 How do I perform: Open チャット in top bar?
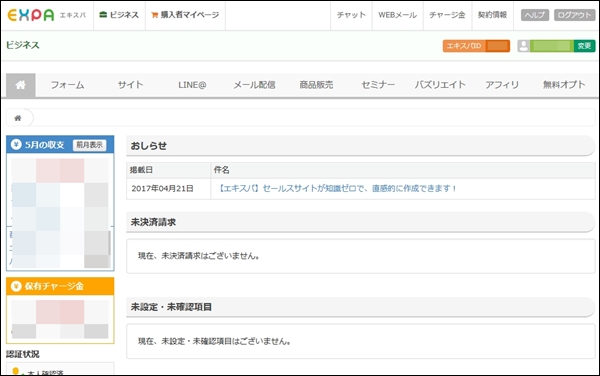pos(351,15)
